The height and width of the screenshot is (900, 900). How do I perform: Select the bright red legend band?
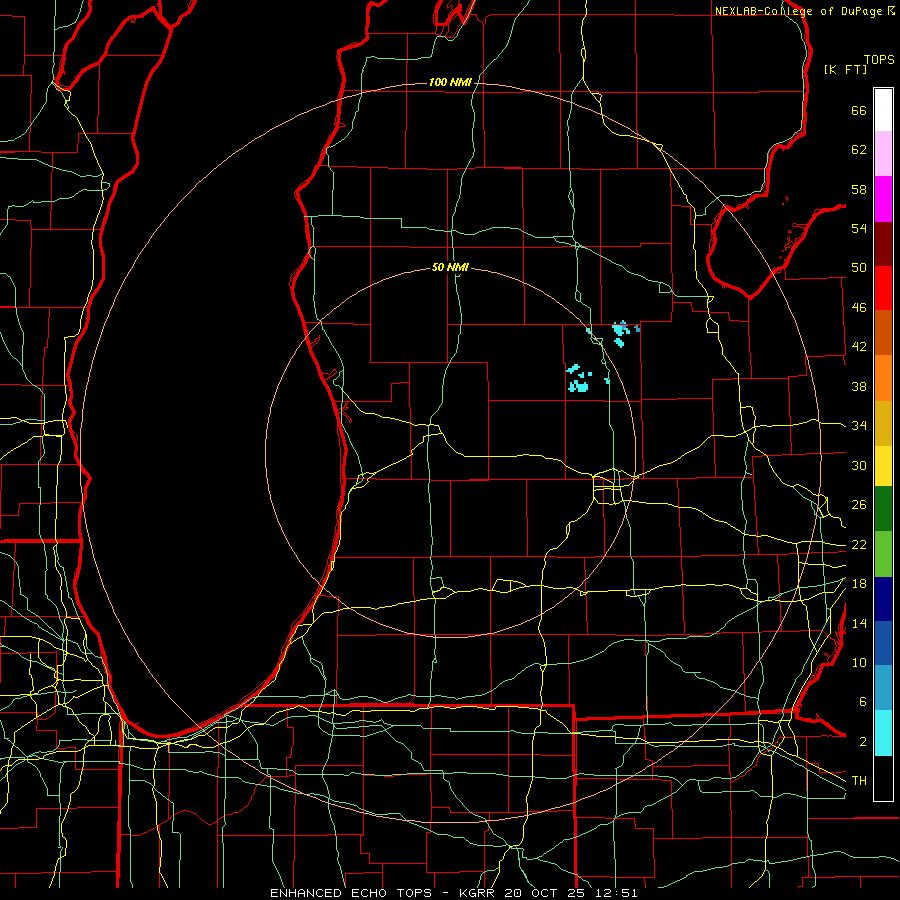pyautogui.click(x=883, y=288)
